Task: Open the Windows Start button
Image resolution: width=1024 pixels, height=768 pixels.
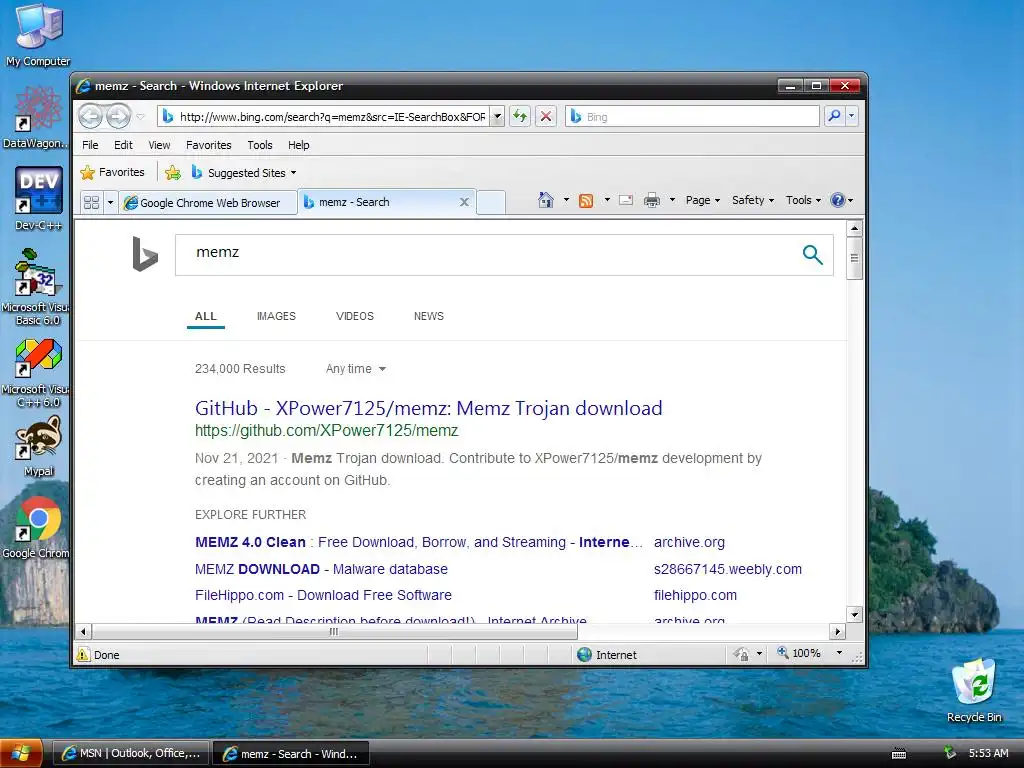Action: (21, 754)
